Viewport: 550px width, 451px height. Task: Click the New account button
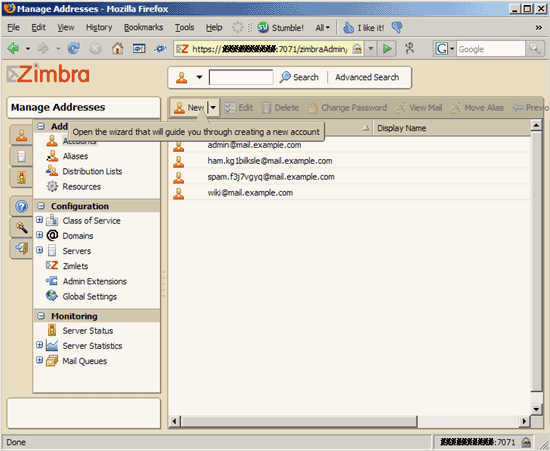click(x=189, y=107)
